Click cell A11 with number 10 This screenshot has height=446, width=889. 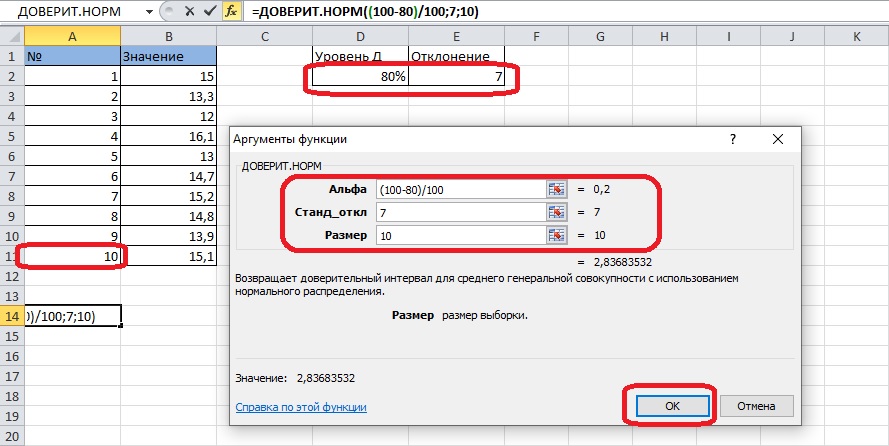pyautogui.click(x=73, y=256)
